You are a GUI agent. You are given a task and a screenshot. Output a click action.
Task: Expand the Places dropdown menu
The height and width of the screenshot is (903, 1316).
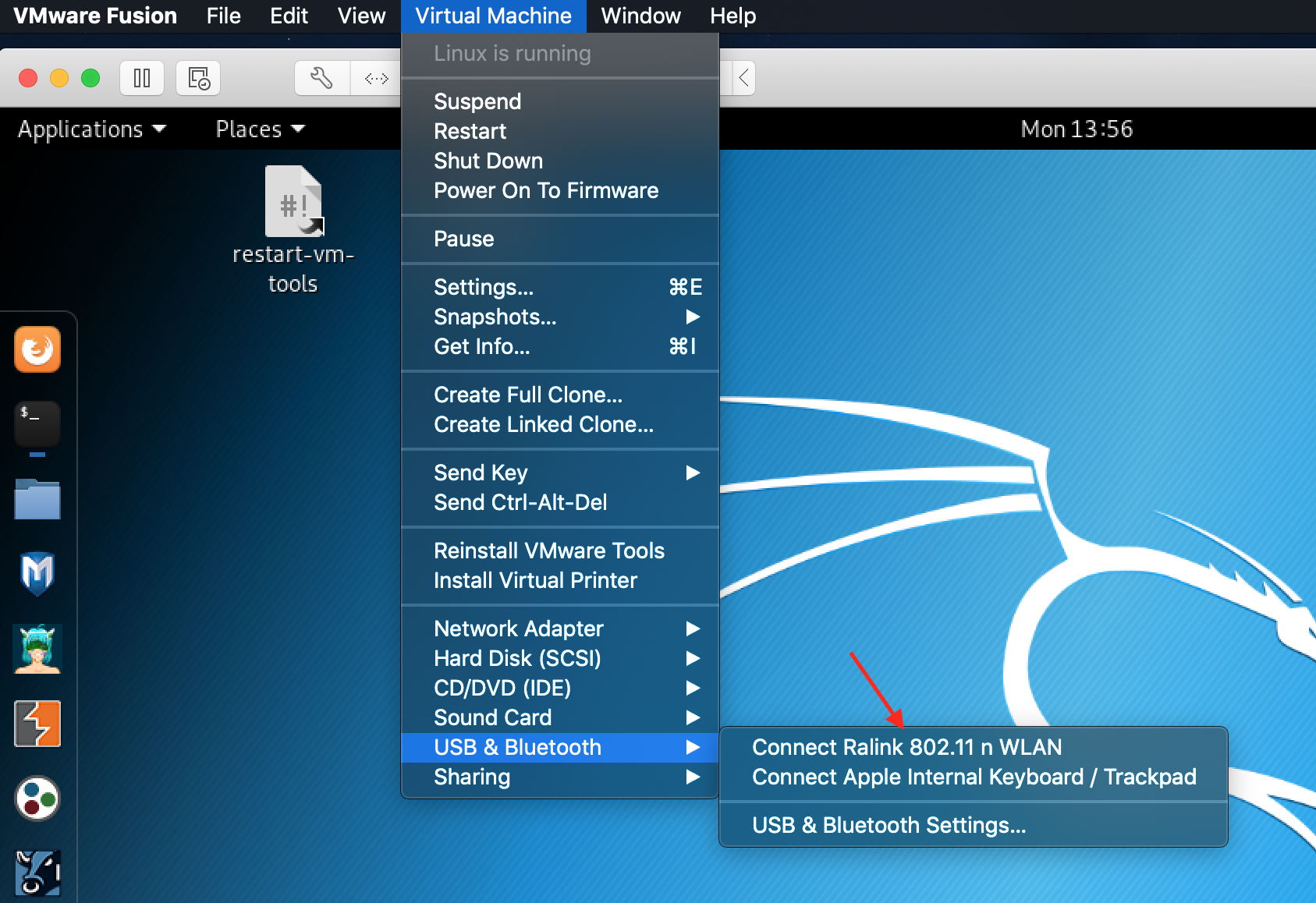point(260,129)
